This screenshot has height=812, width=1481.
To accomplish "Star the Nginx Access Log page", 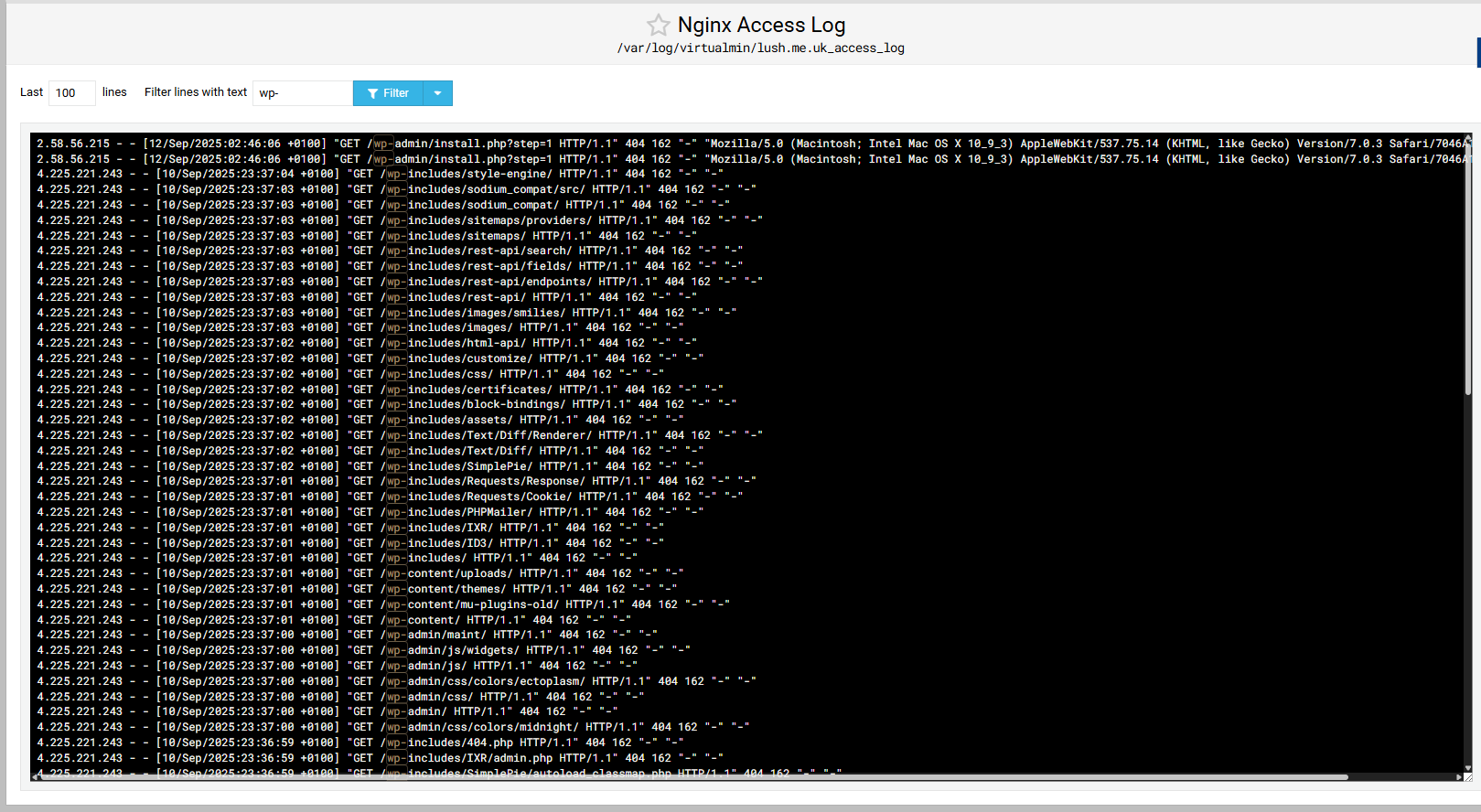I will coord(658,25).
